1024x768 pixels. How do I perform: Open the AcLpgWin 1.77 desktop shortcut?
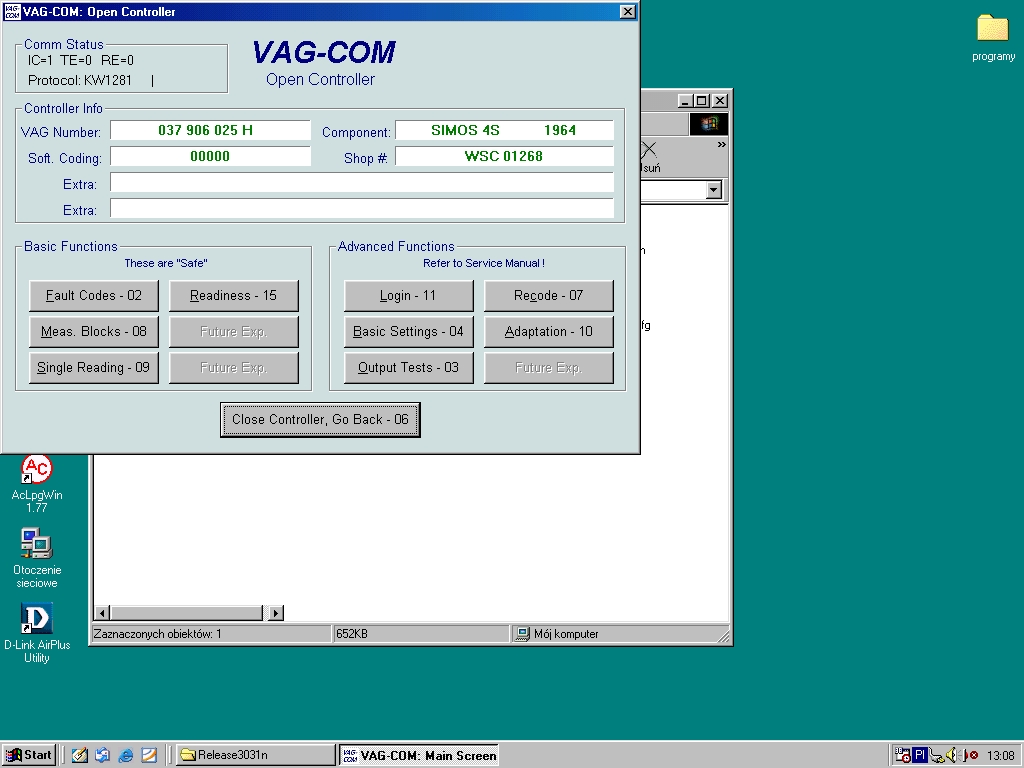37,469
